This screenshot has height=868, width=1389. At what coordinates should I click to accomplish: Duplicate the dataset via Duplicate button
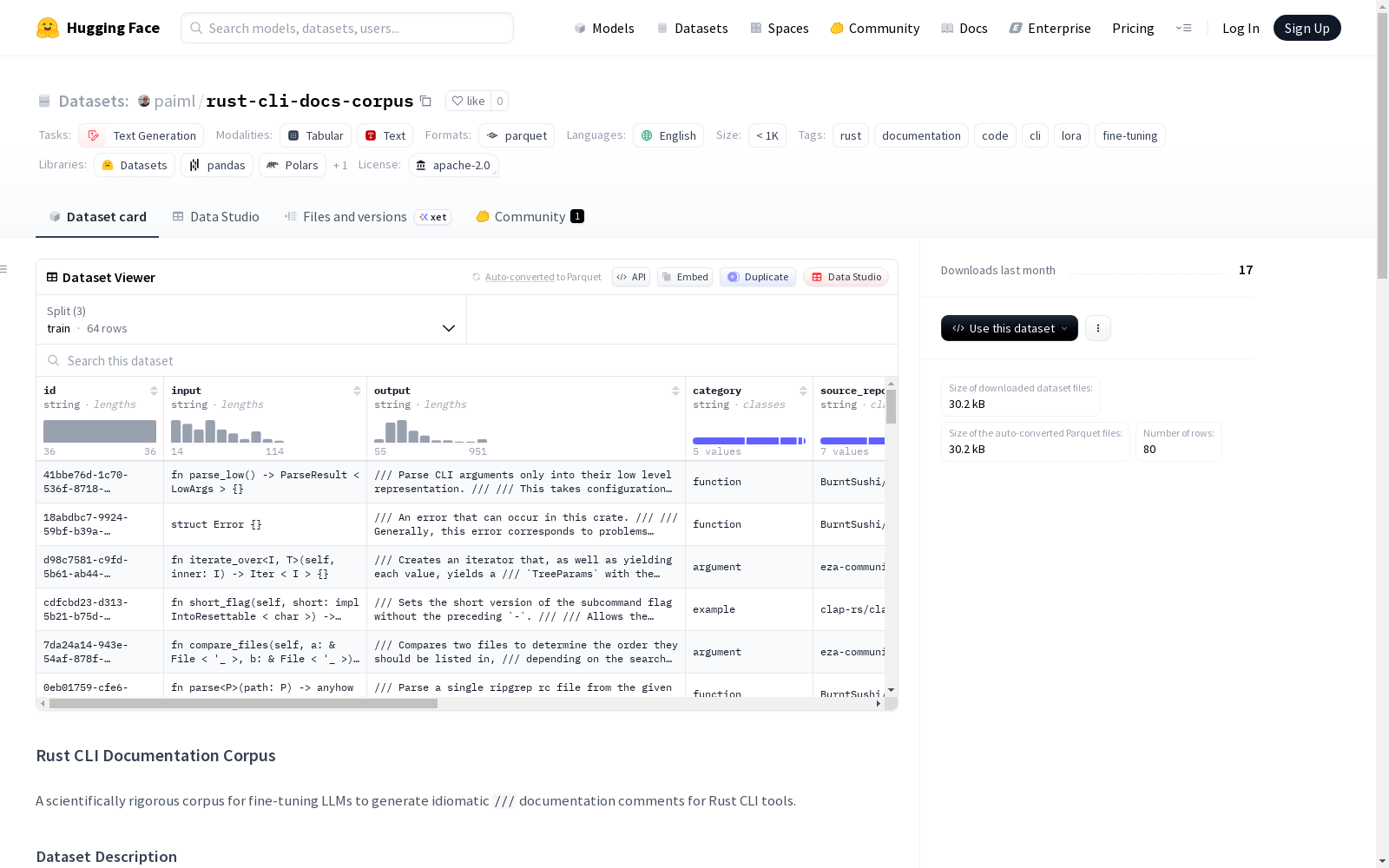coord(758,277)
